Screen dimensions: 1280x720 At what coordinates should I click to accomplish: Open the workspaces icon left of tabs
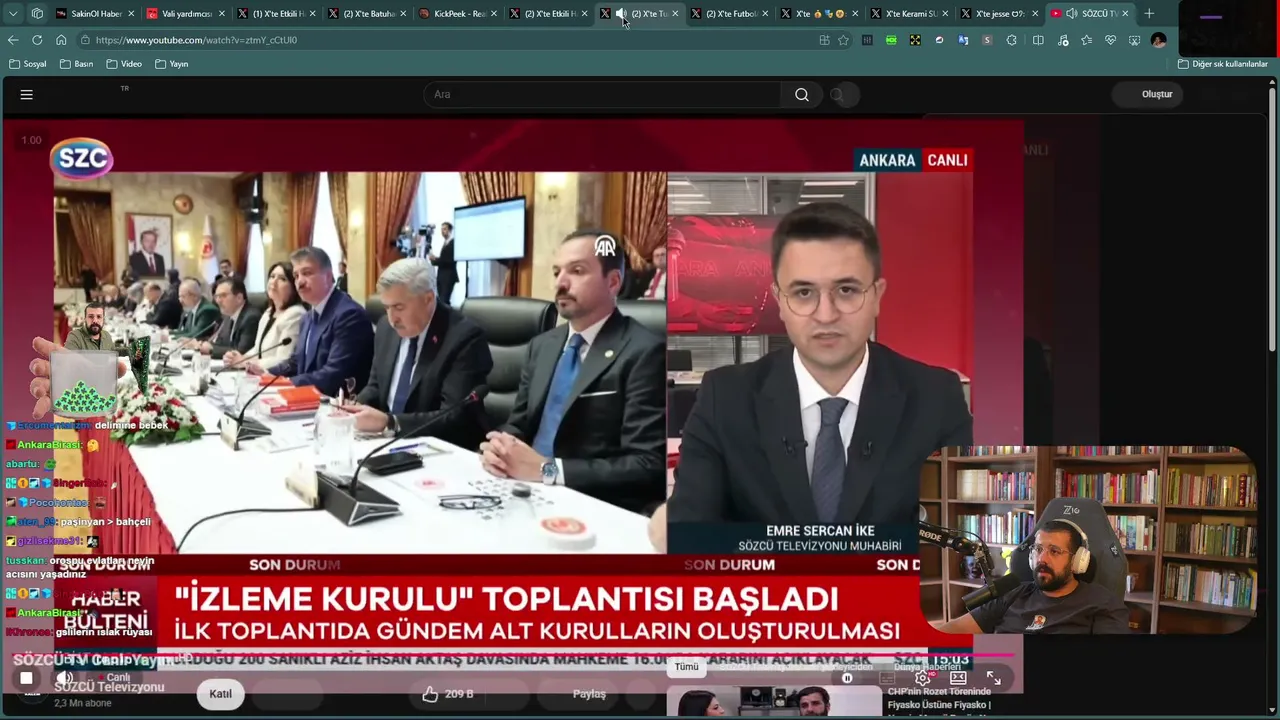pyautogui.click(x=37, y=13)
